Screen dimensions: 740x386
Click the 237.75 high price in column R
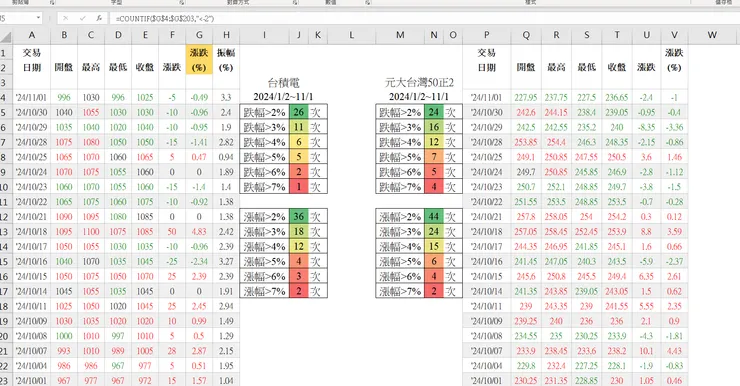click(x=556, y=98)
